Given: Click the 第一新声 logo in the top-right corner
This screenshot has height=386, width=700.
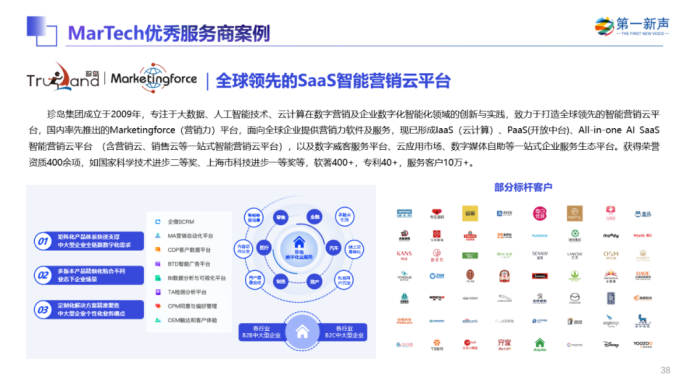Looking at the screenshot, I should [632, 26].
